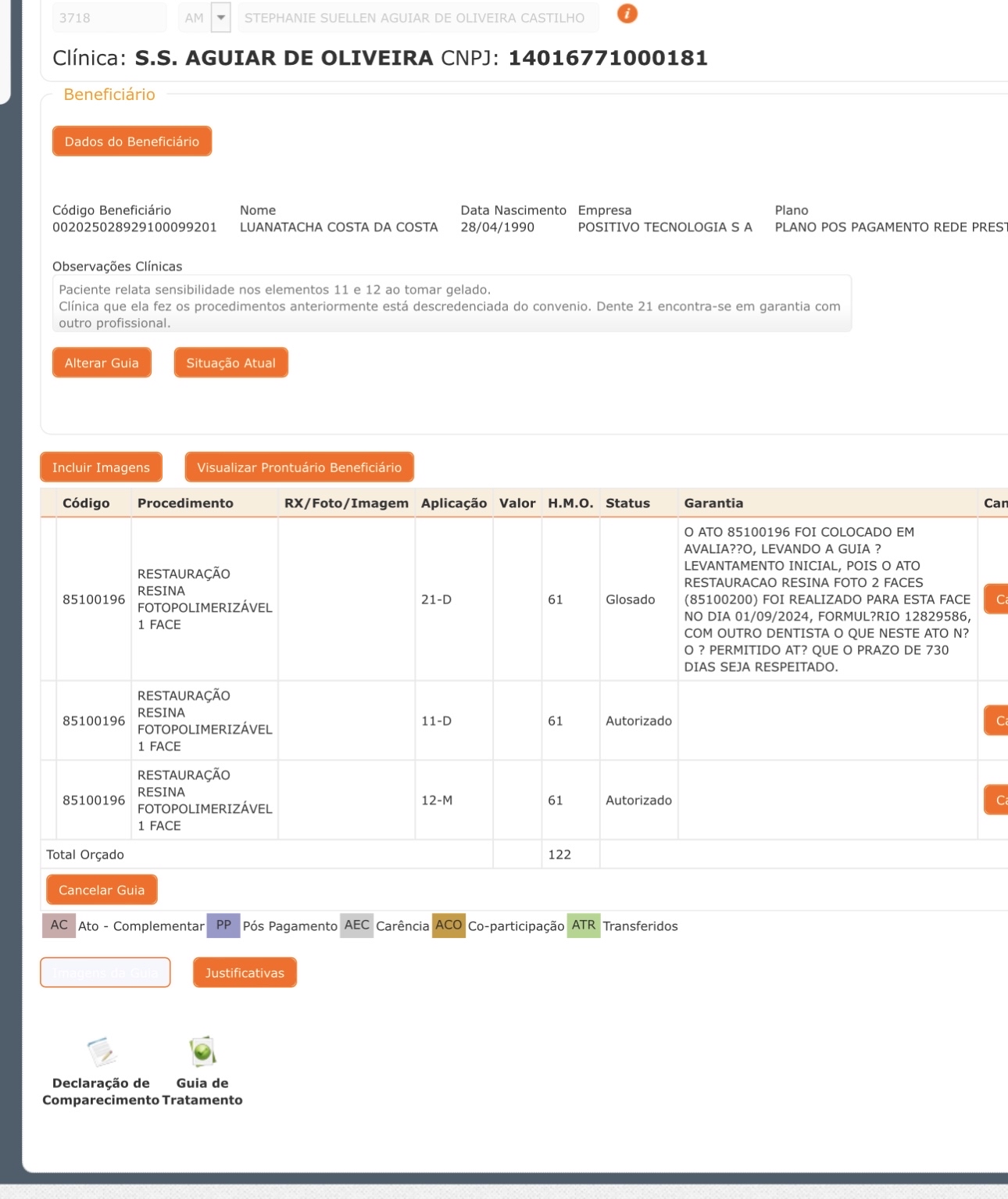The image size is (1008, 1199).
Task: View Situação Atual of the guide
Action: [231, 363]
